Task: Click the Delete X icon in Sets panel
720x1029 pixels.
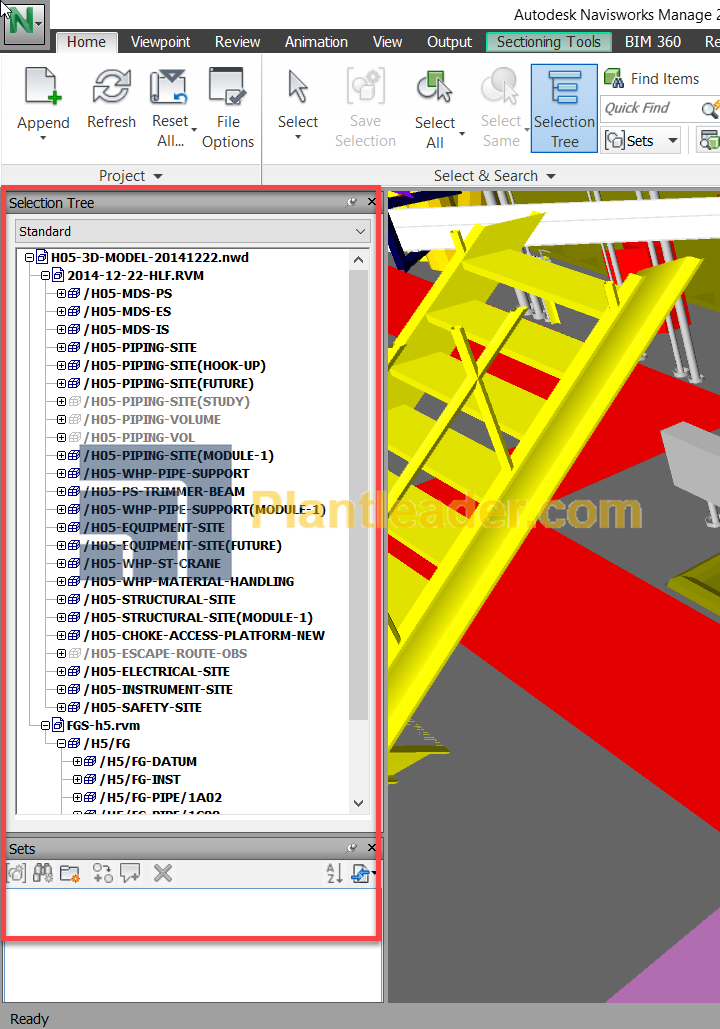Action: tap(163, 873)
